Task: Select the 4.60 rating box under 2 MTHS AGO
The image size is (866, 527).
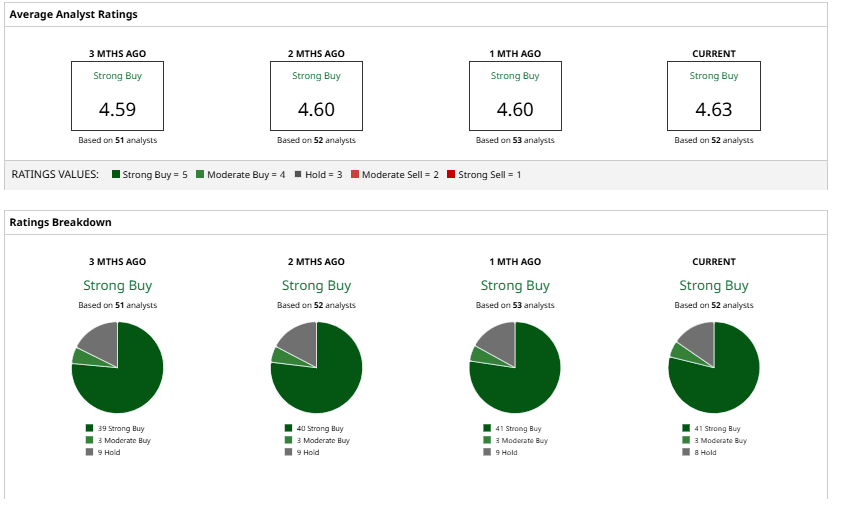Action: pyautogui.click(x=316, y=96)
